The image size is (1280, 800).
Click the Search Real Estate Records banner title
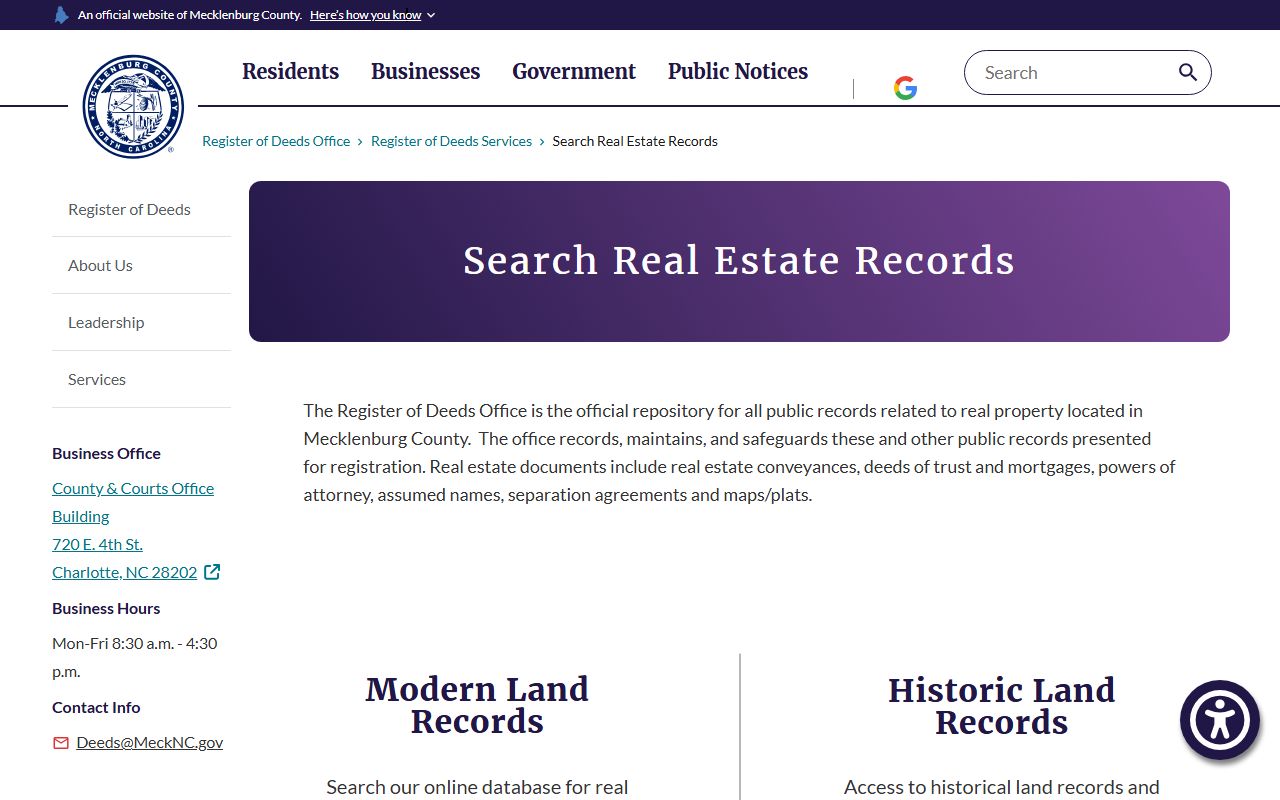(739, 261)
